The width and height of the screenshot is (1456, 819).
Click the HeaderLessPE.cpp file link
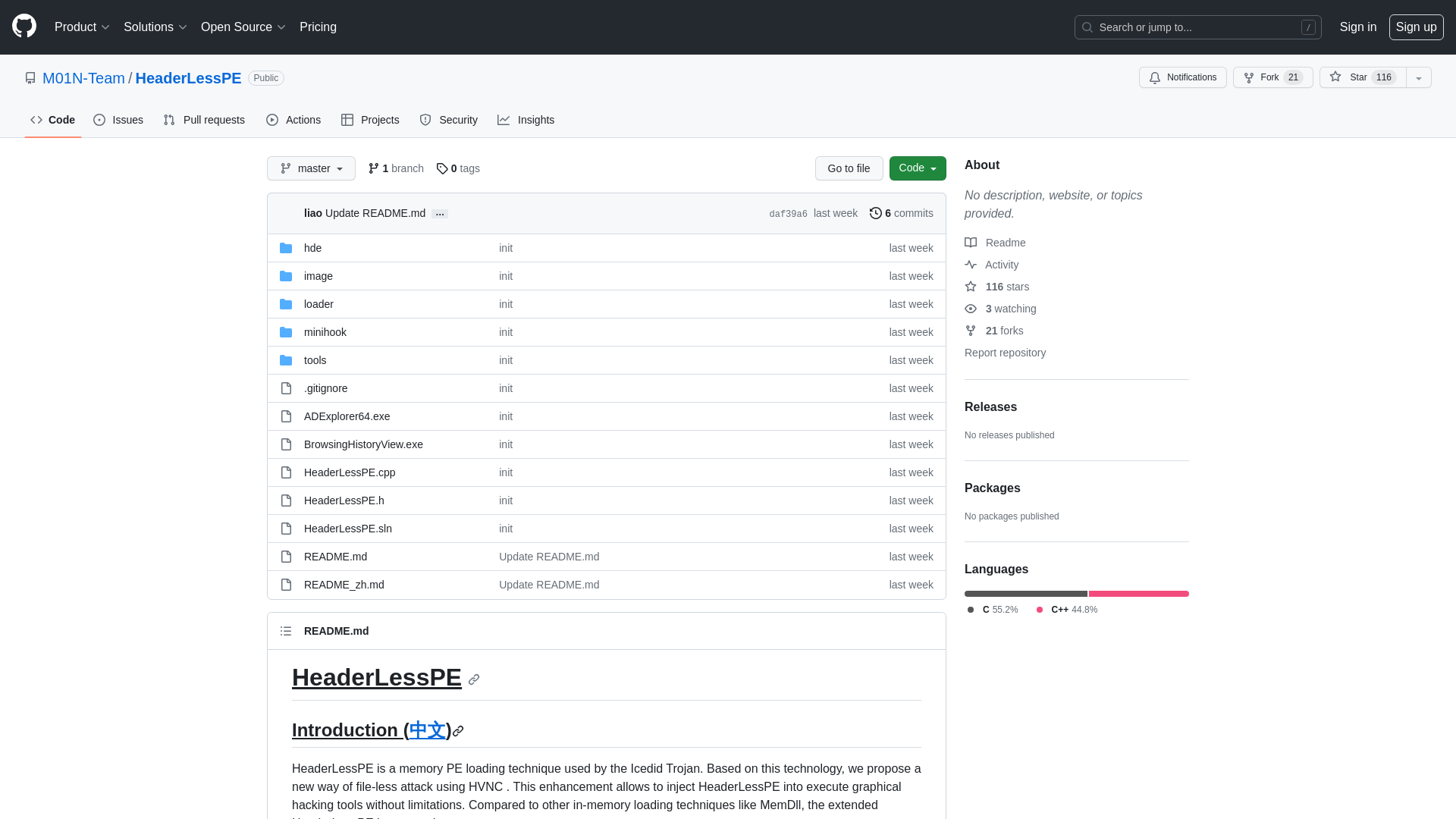(349, 471)
